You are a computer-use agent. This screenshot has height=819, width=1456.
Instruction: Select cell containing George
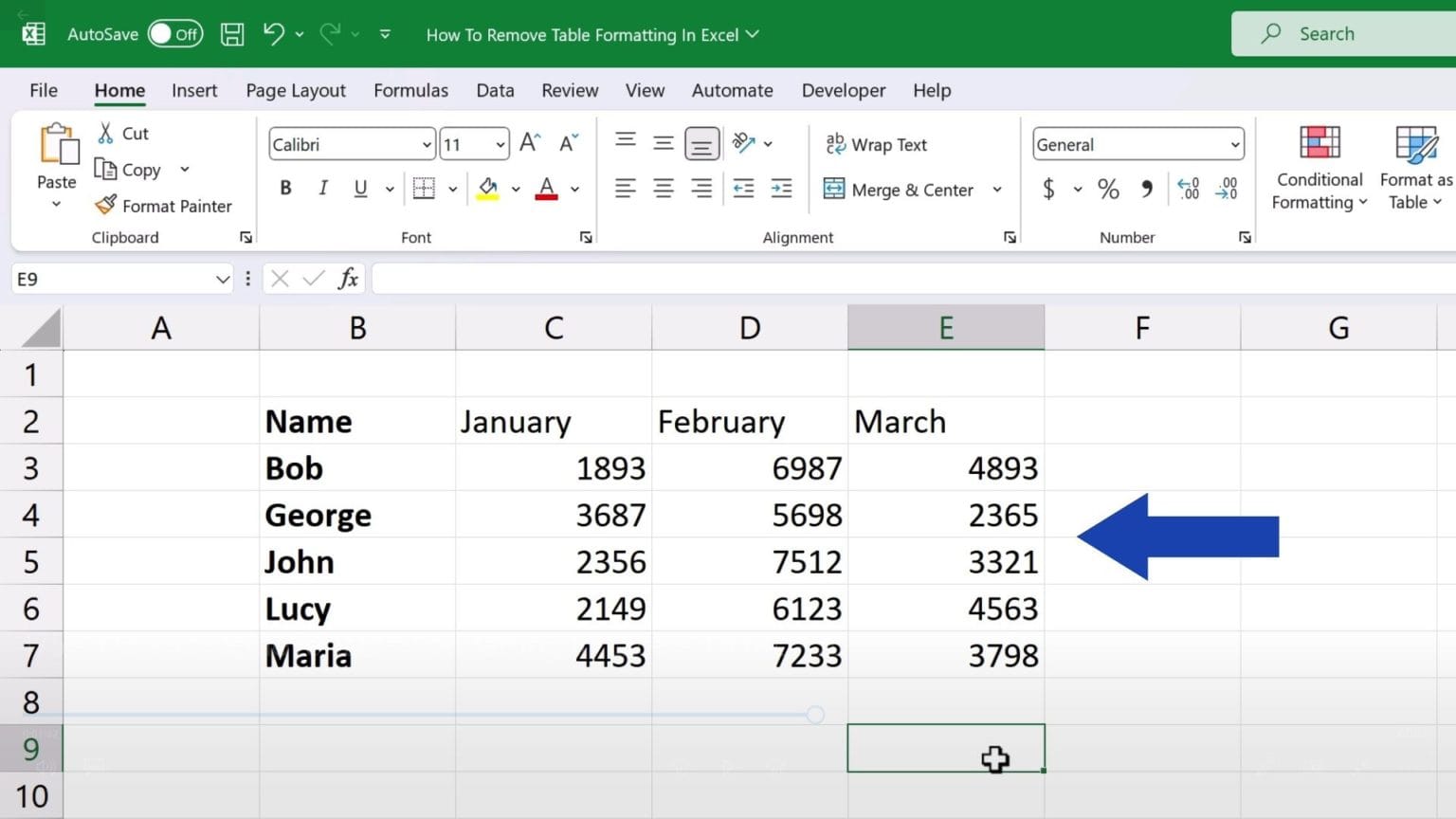(x=356, y=515)
